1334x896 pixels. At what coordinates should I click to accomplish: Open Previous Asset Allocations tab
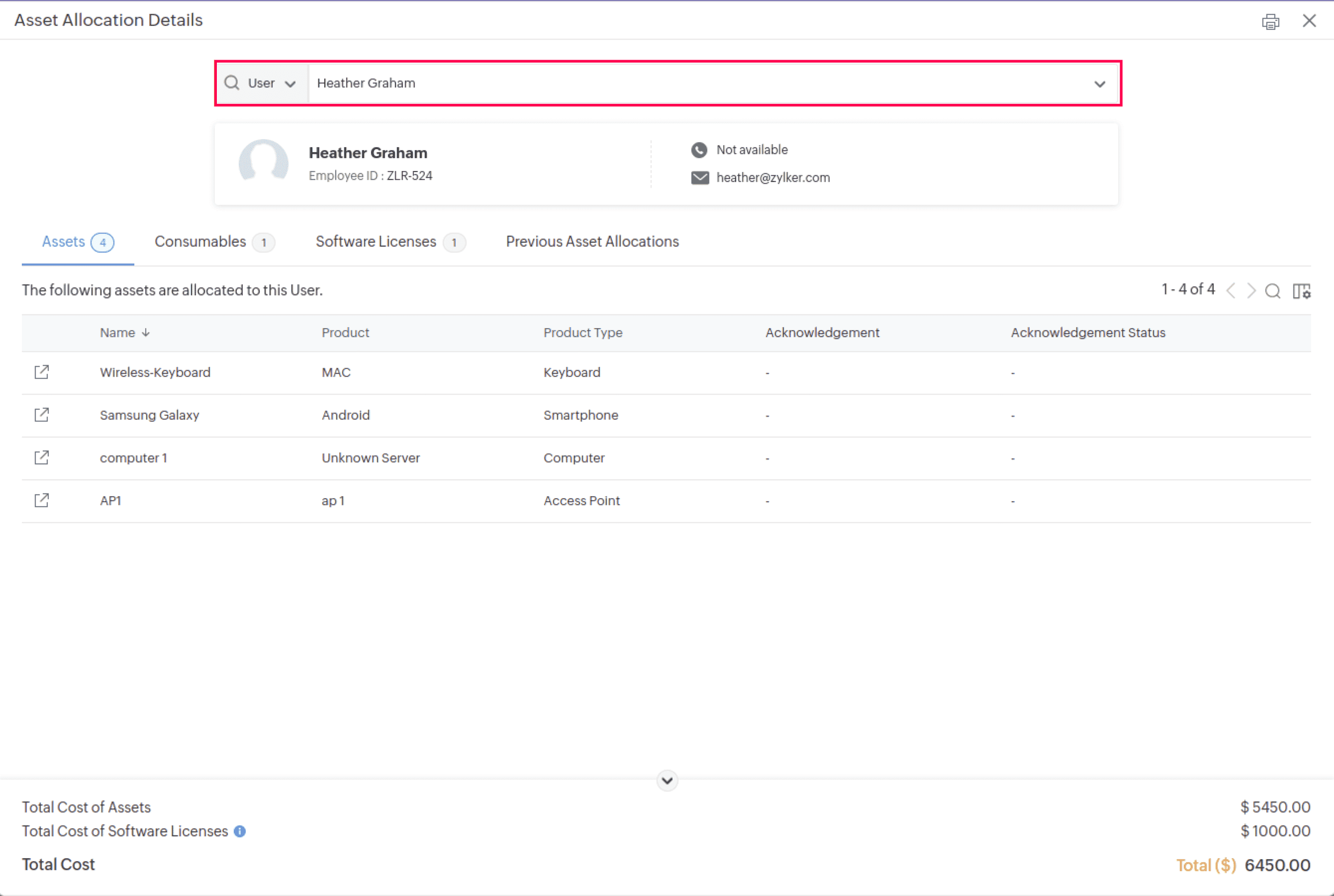[592, 242]
